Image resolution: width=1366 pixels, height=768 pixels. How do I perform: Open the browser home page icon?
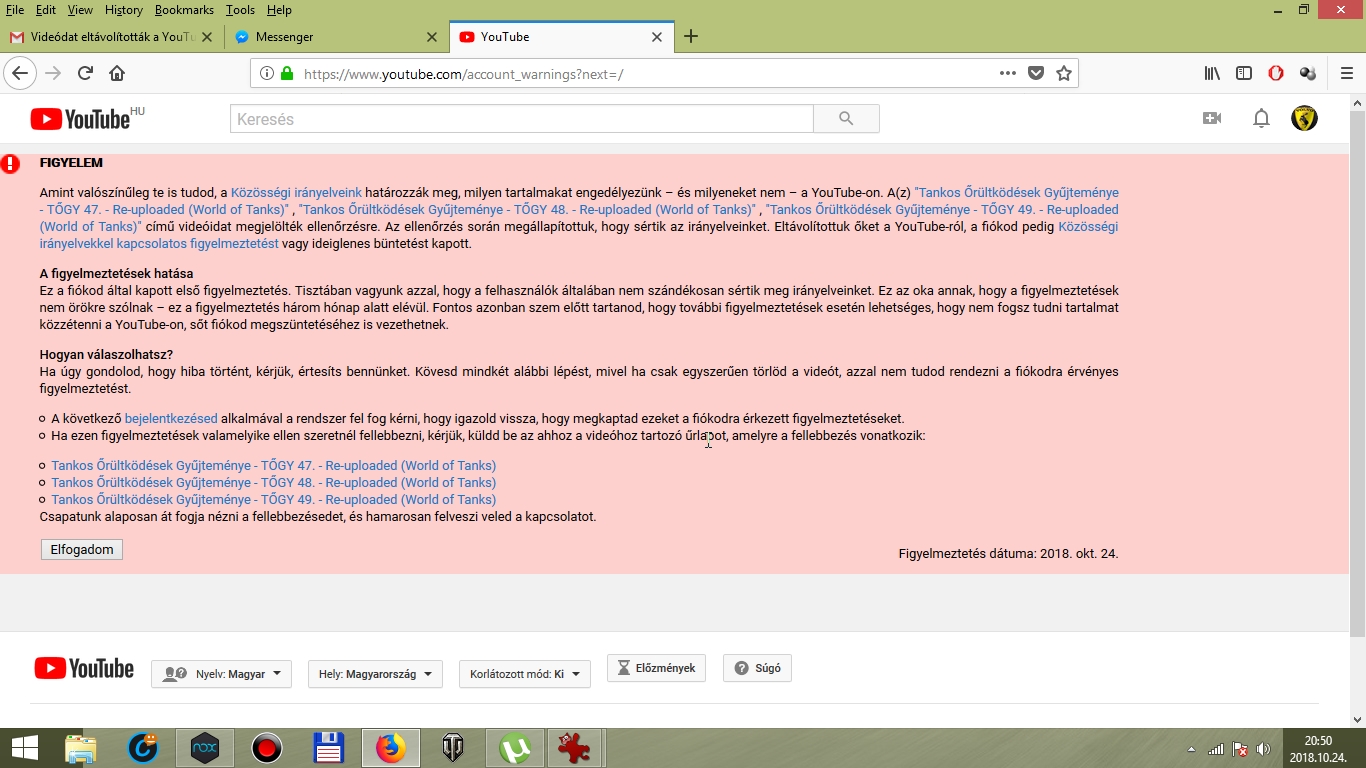click(x=117, y=73)
